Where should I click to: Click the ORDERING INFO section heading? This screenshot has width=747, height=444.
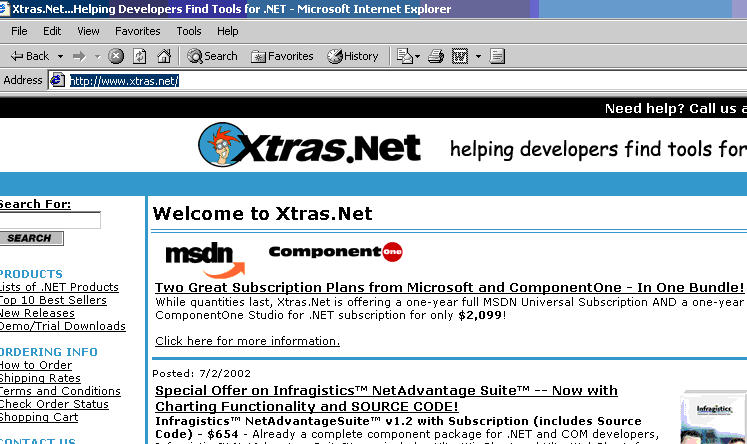(49, 352)
